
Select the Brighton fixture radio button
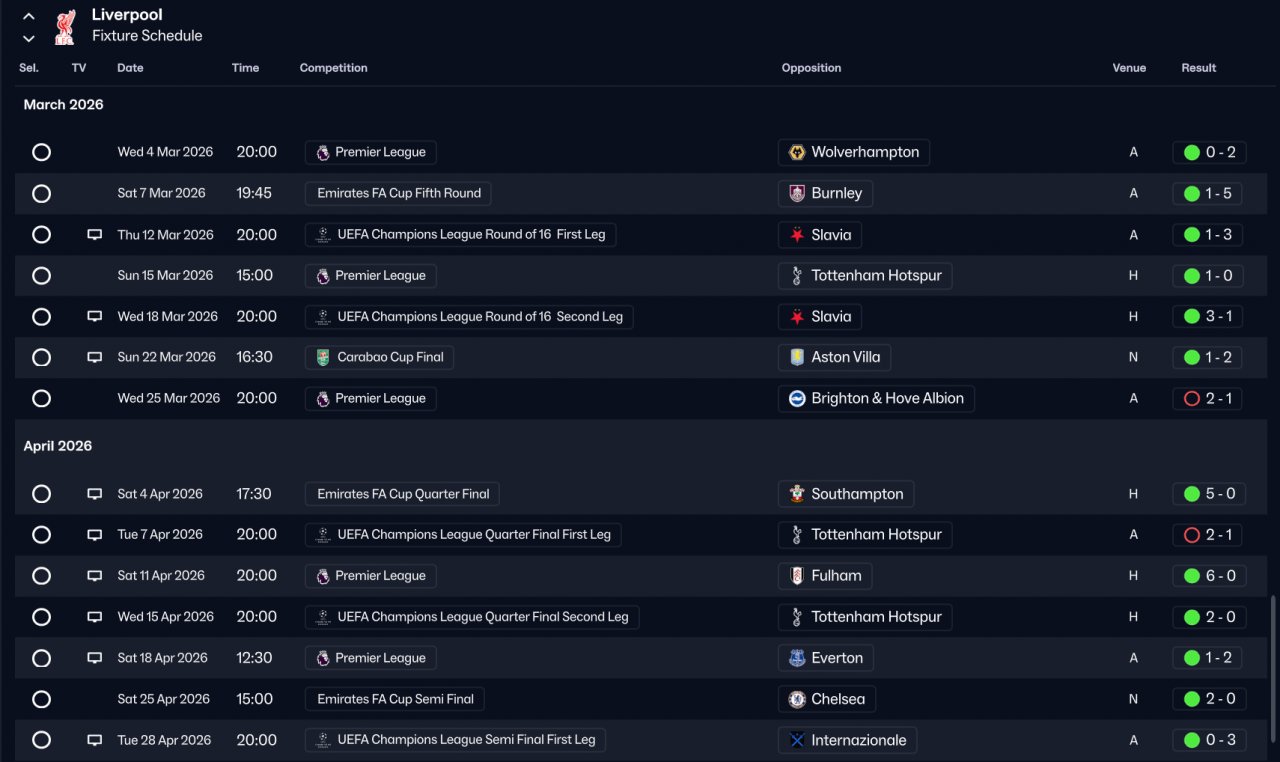(41, 399)
